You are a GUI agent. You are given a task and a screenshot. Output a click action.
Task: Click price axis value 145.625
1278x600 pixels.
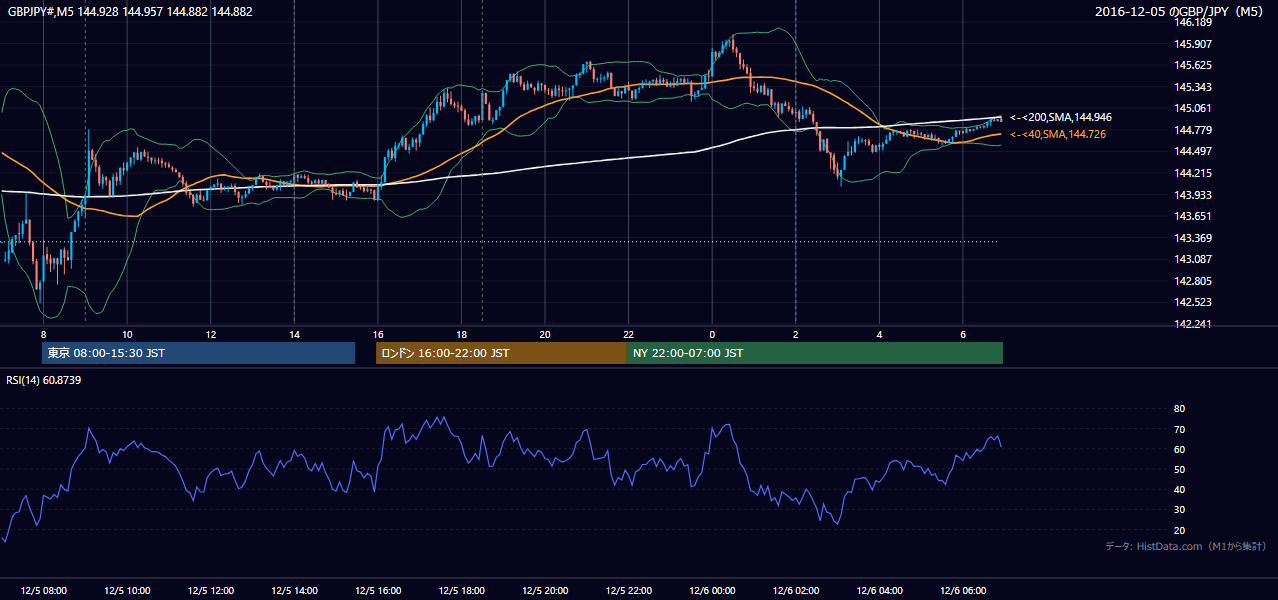point(1192,65)
